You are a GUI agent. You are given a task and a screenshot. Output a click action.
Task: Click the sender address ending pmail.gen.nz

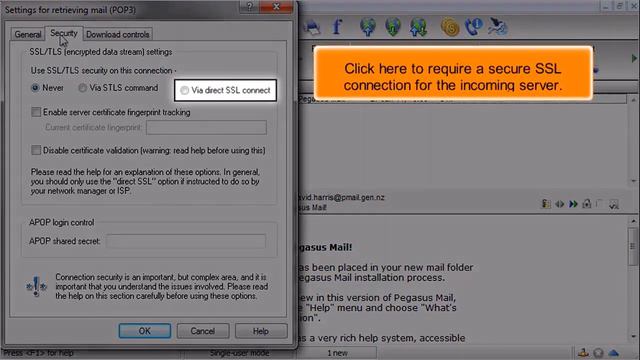342,197
